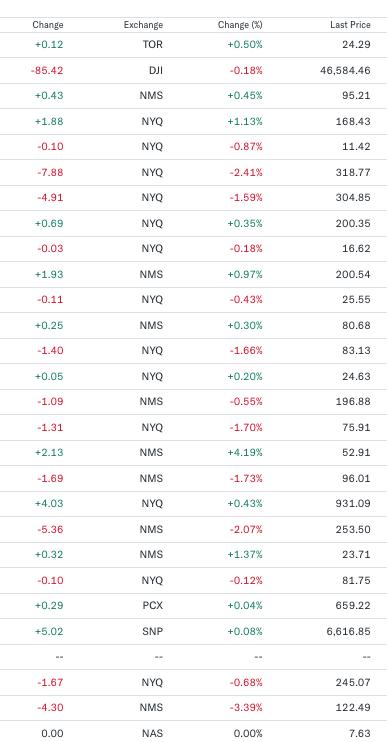Select the -3.39% change percentage
This screenshot has width=387, height=742.
[x=246, y=707]
